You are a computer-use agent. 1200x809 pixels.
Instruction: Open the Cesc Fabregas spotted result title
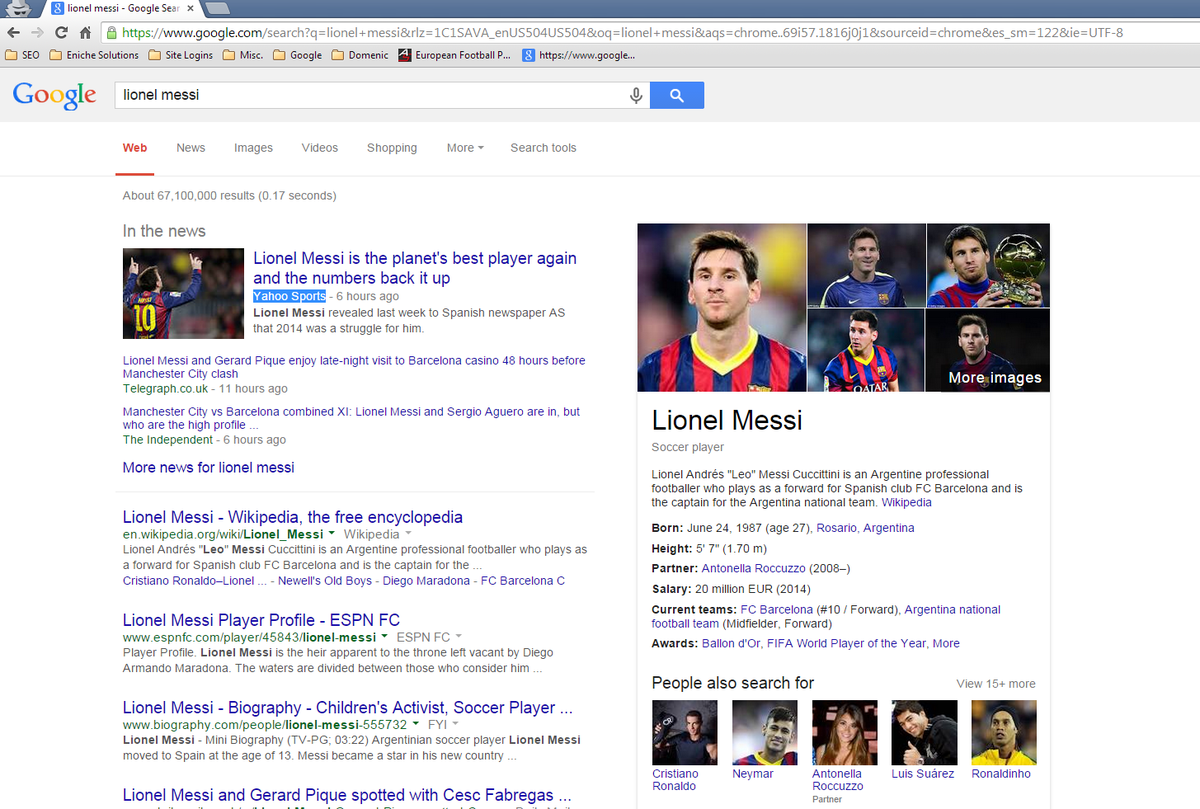(347, 795)
